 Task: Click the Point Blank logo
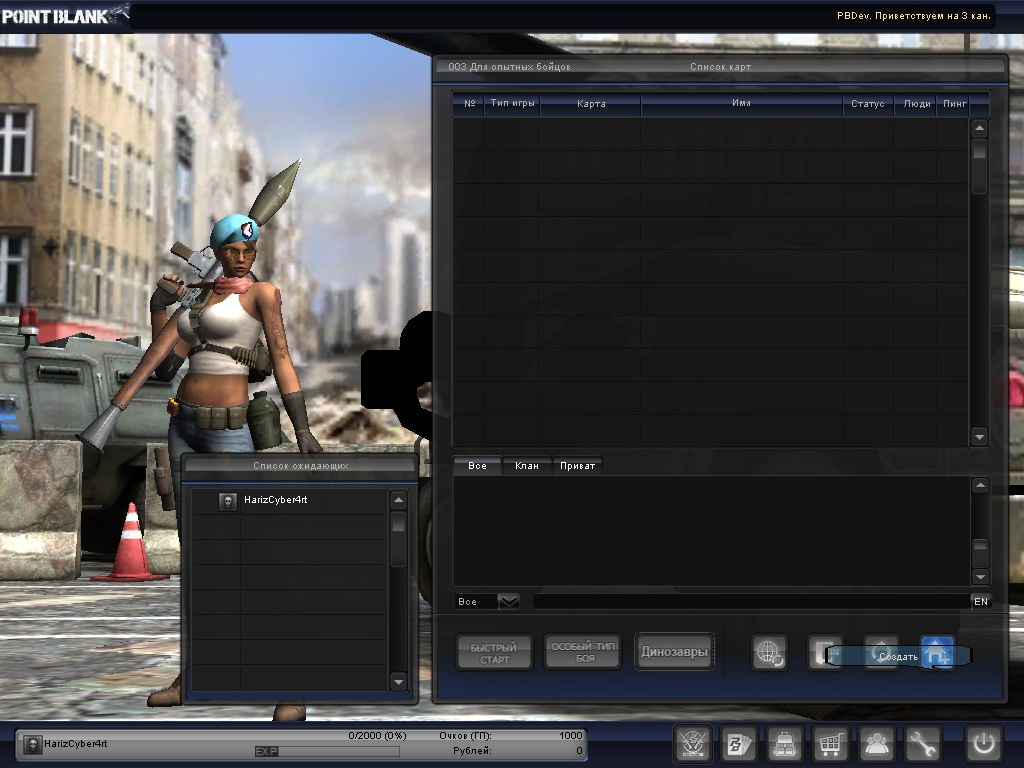coord(64,16)
